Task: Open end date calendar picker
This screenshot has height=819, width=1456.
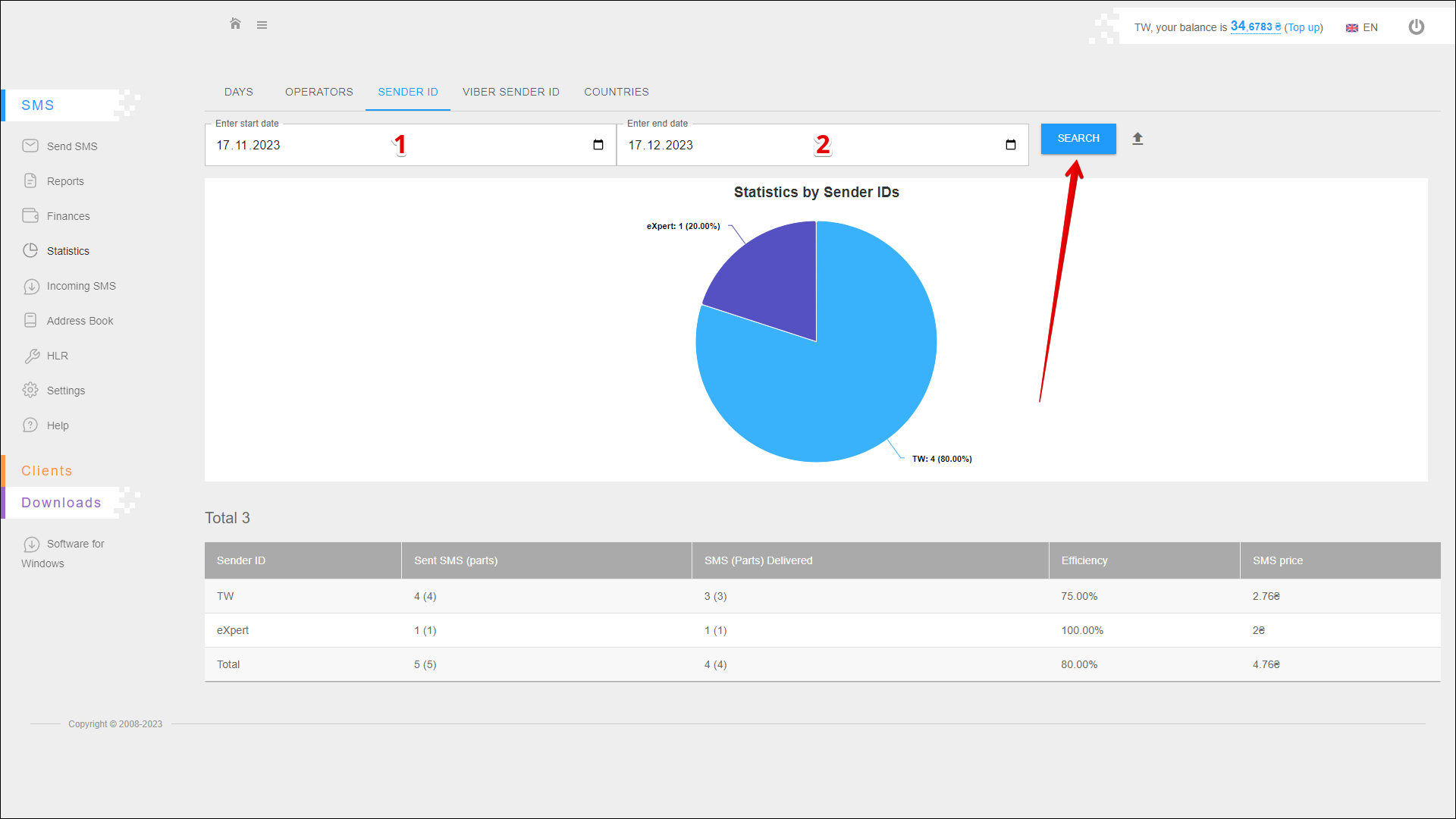Action: pyautogui.click(x=1010, y=145)
